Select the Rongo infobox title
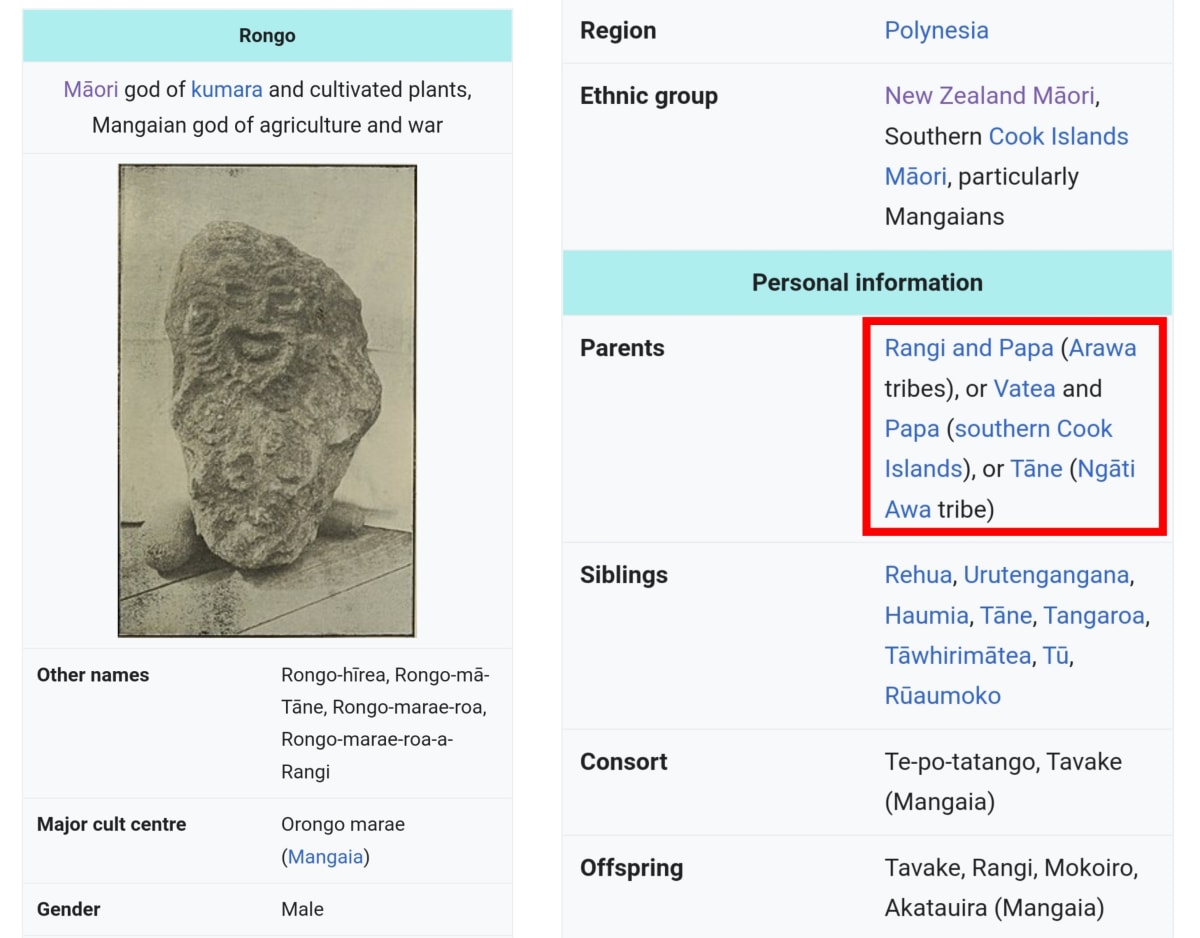The image size is (1200, 938). point(267,36)
